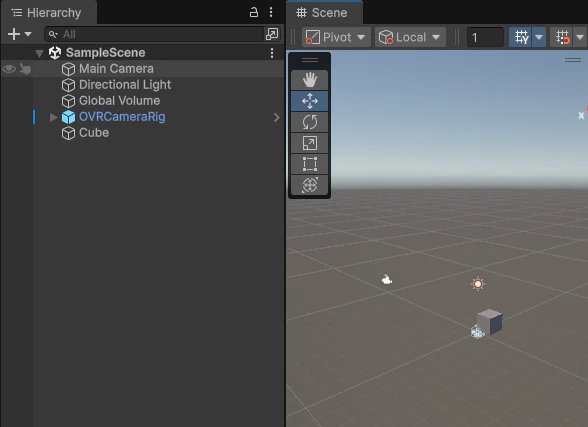588x427 pixels.
Task: Click the overlay handle at Scene top-right
Action: [573, 60]
